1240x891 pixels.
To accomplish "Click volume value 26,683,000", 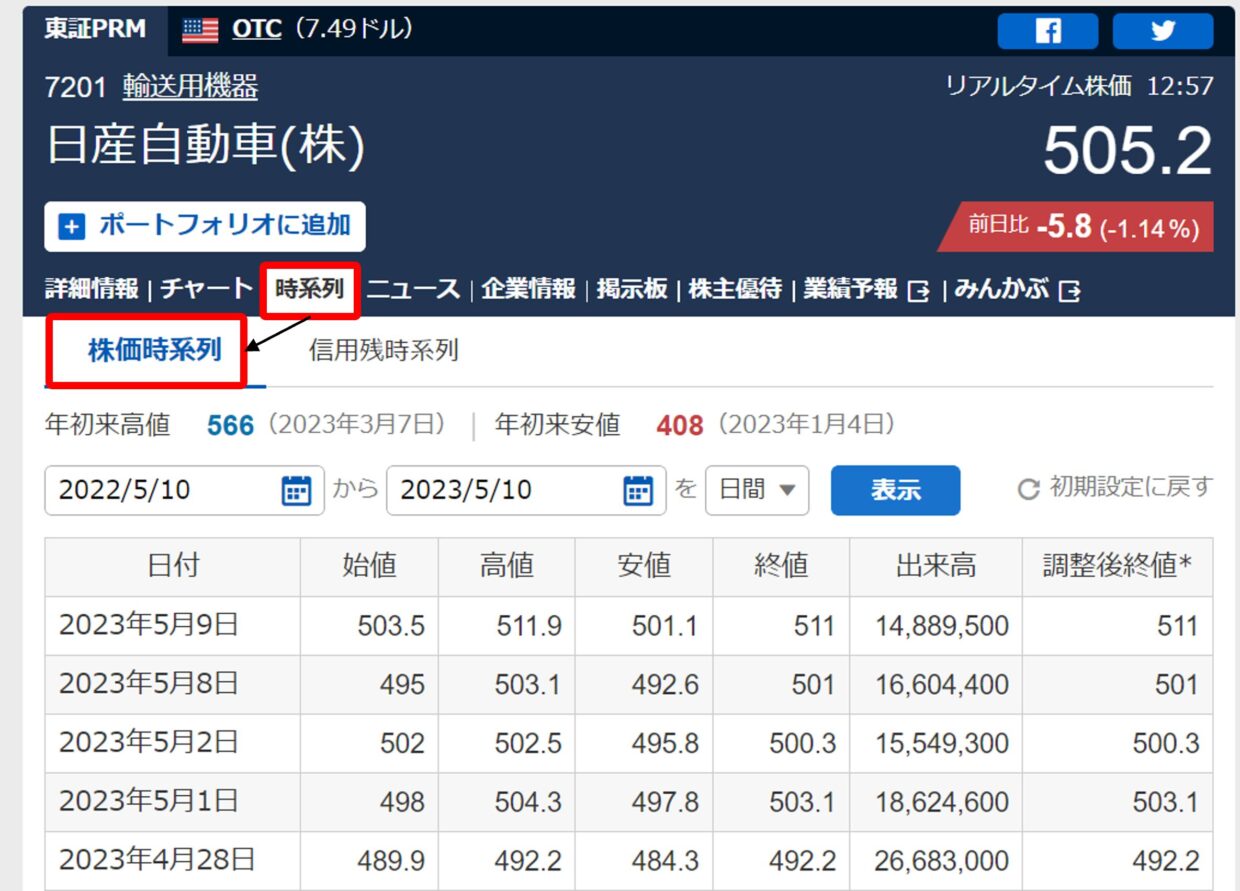I will (942, 861).
